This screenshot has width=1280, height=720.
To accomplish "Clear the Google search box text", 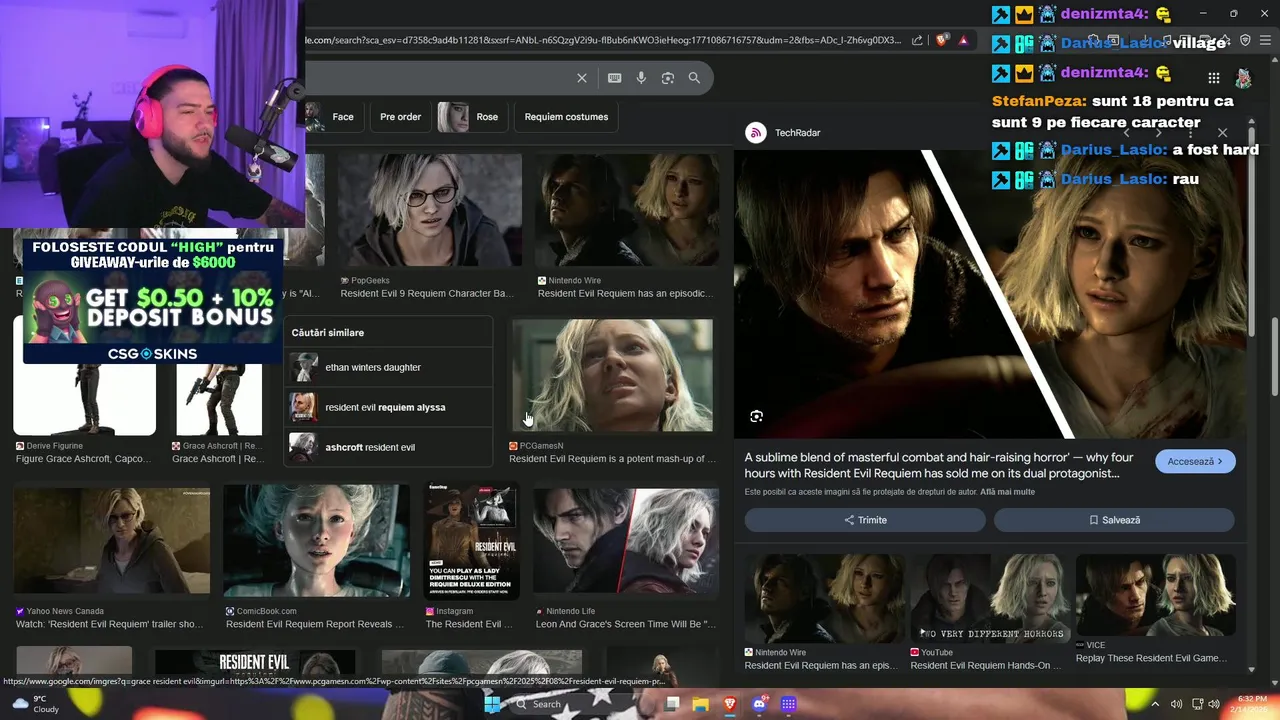I will click(582, 78).
